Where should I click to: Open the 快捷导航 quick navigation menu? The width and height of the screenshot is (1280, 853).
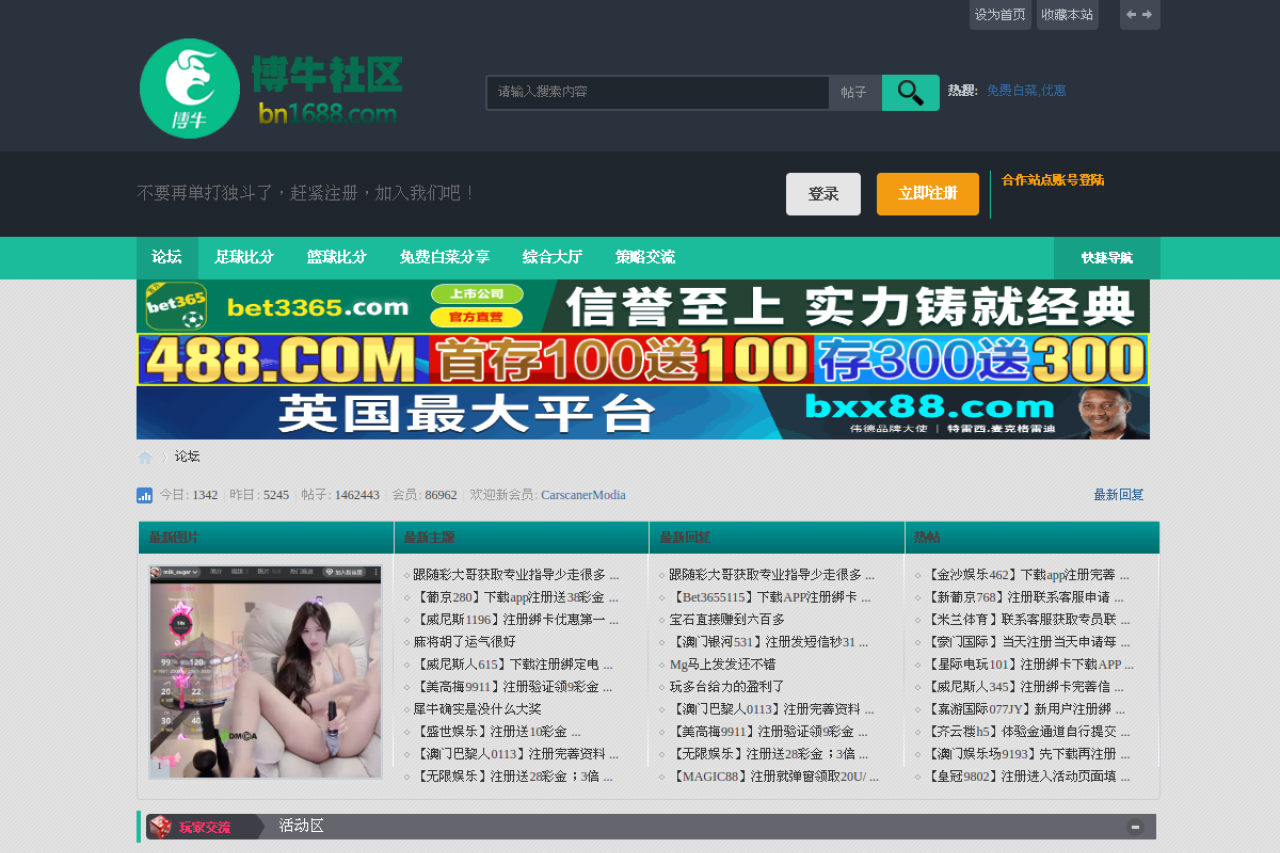(1107, 258)
